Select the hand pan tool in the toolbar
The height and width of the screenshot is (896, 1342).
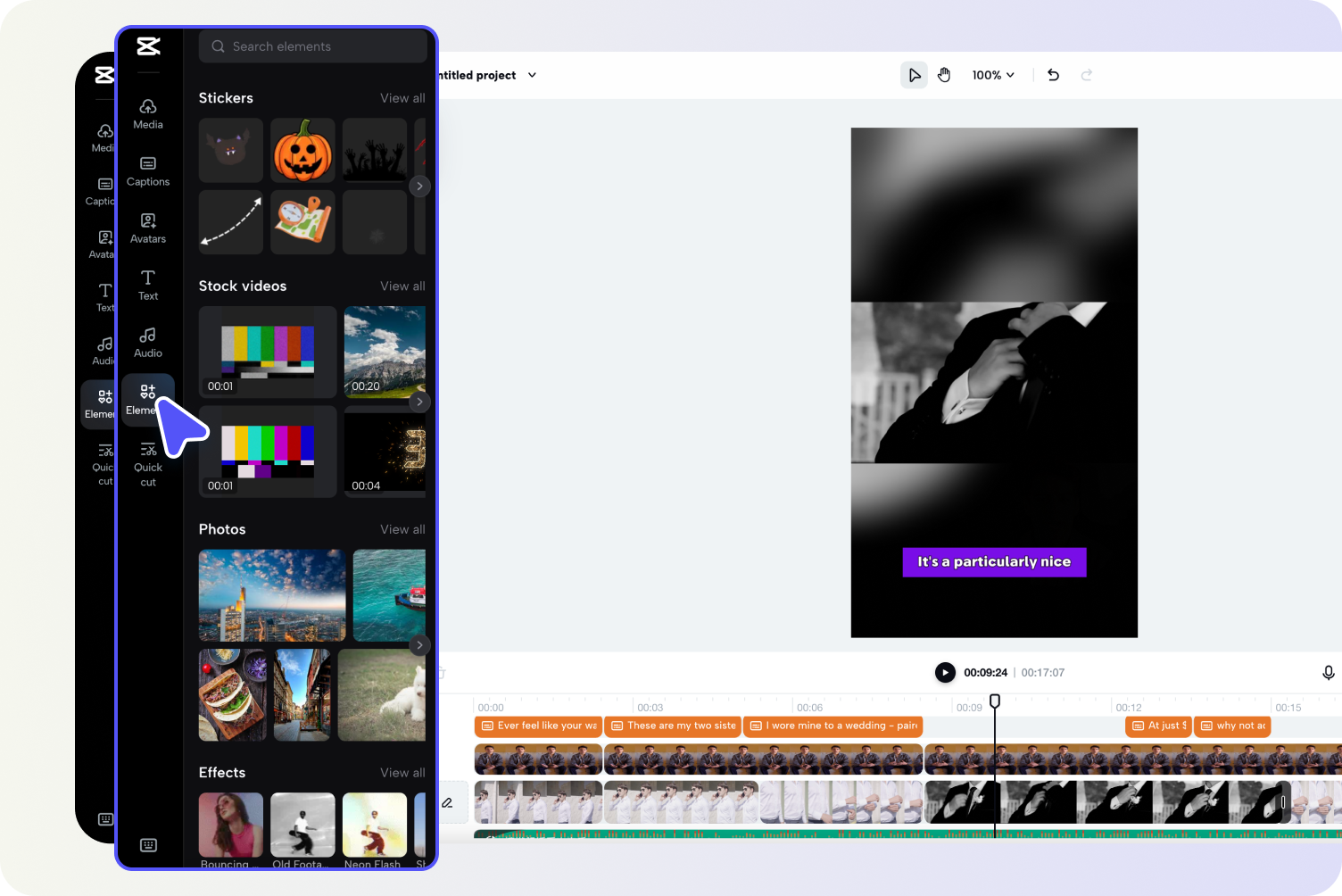click(944, 75)
